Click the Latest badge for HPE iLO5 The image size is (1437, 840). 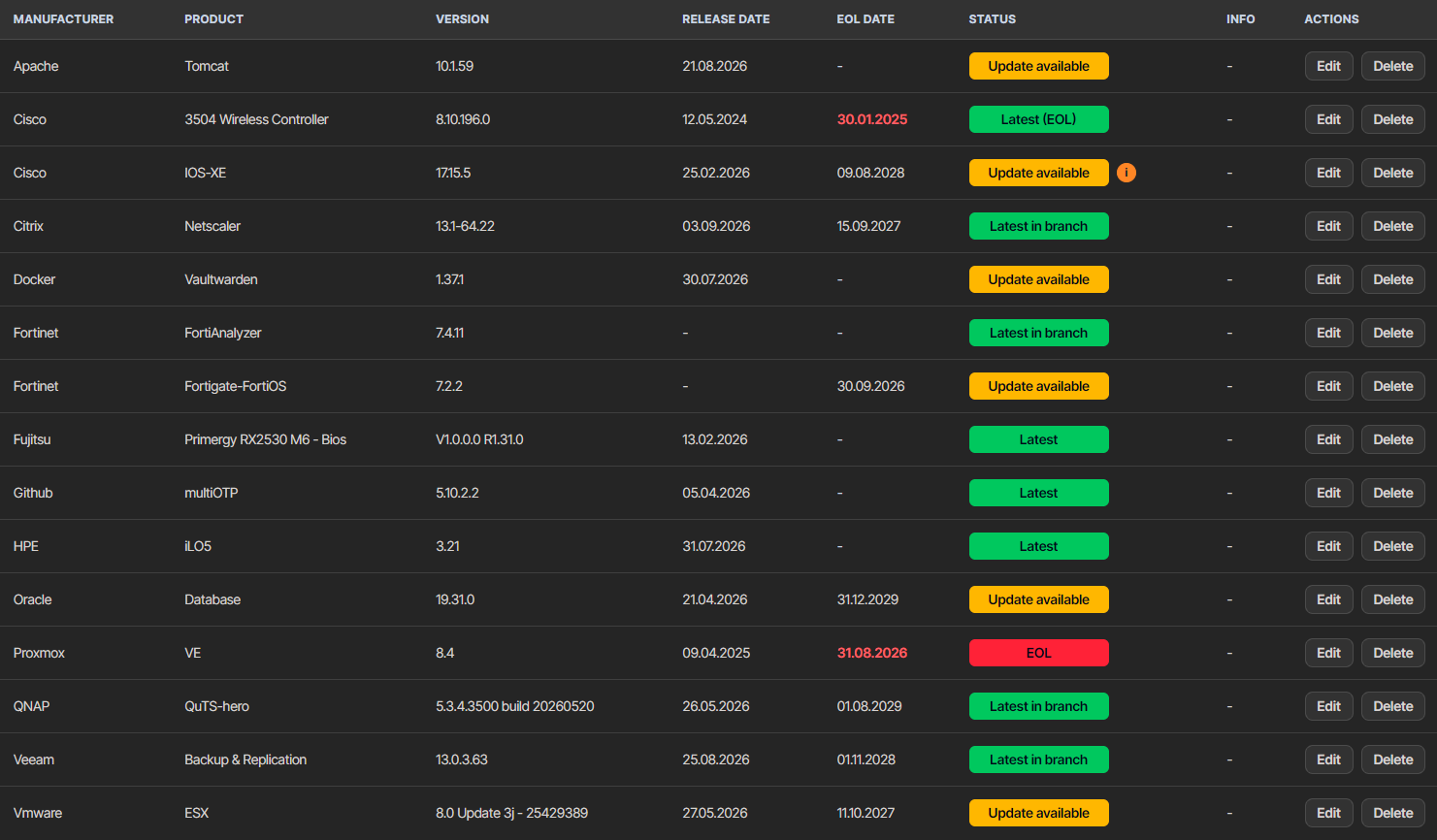[1038, 546]
